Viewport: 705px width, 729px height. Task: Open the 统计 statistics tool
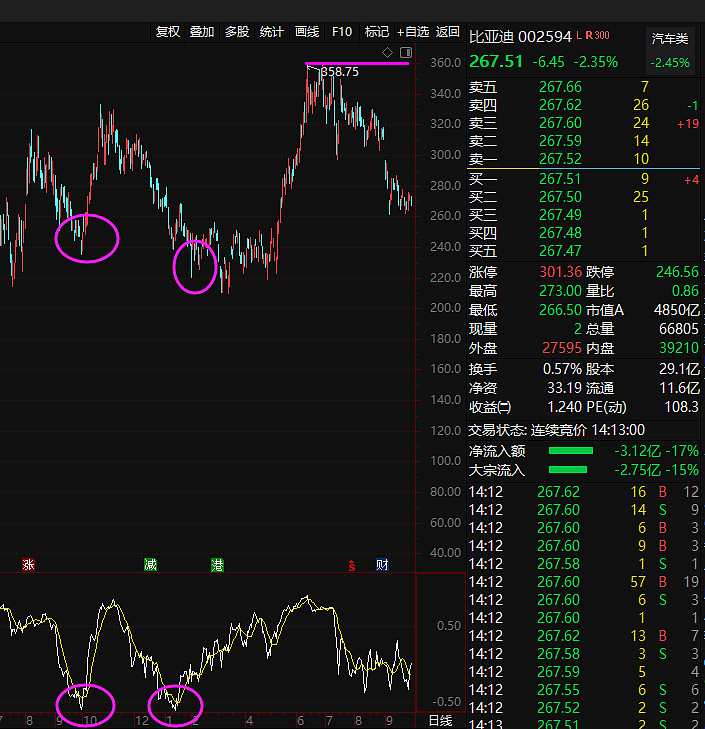[x=272, y=32]
